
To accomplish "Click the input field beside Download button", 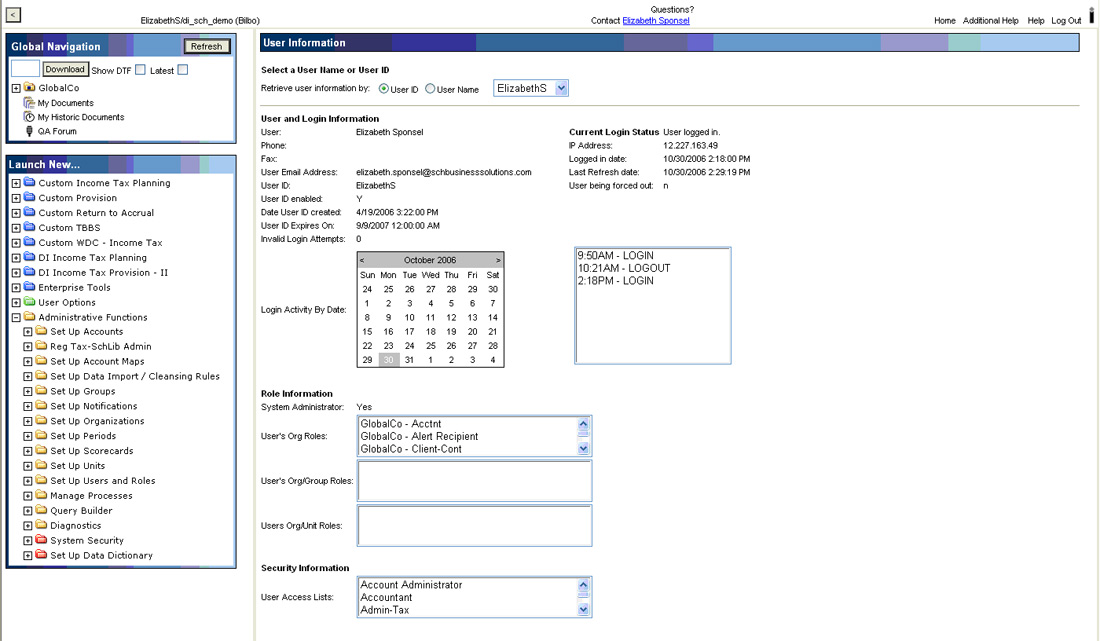I will click(x=25, y=69).
